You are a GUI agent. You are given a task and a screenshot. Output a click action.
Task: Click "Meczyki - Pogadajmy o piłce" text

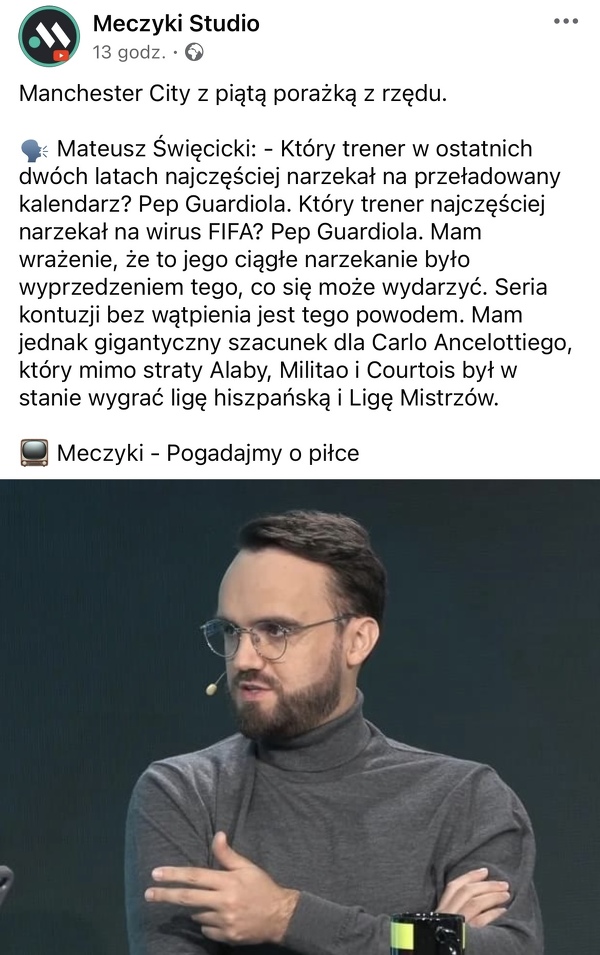point(208,453)
